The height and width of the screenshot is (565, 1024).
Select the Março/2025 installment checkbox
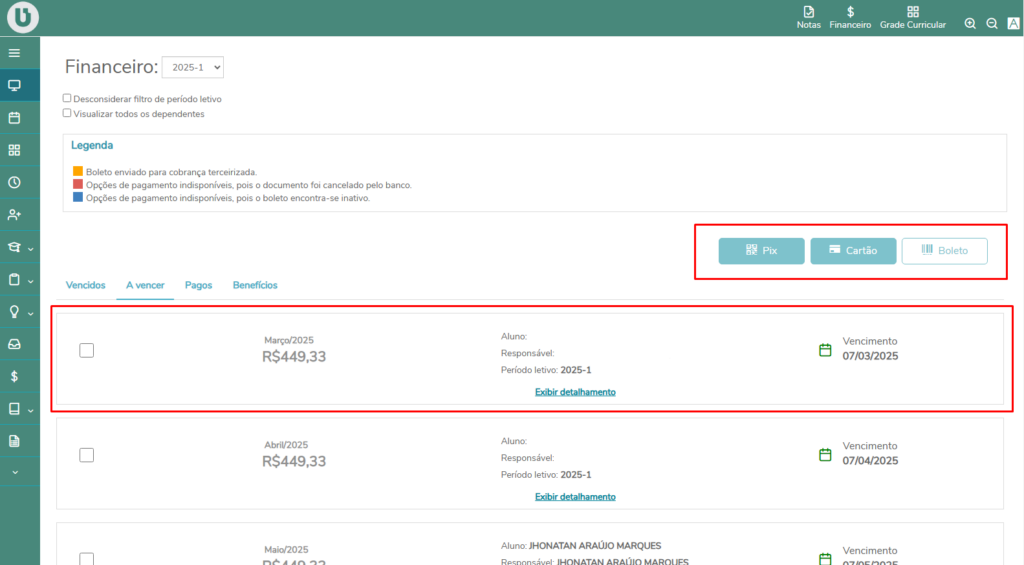87,350
